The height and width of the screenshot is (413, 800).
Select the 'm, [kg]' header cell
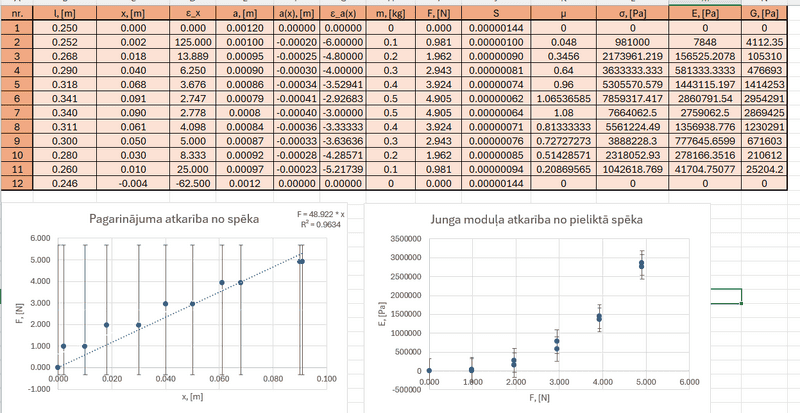tap(391, 14)
